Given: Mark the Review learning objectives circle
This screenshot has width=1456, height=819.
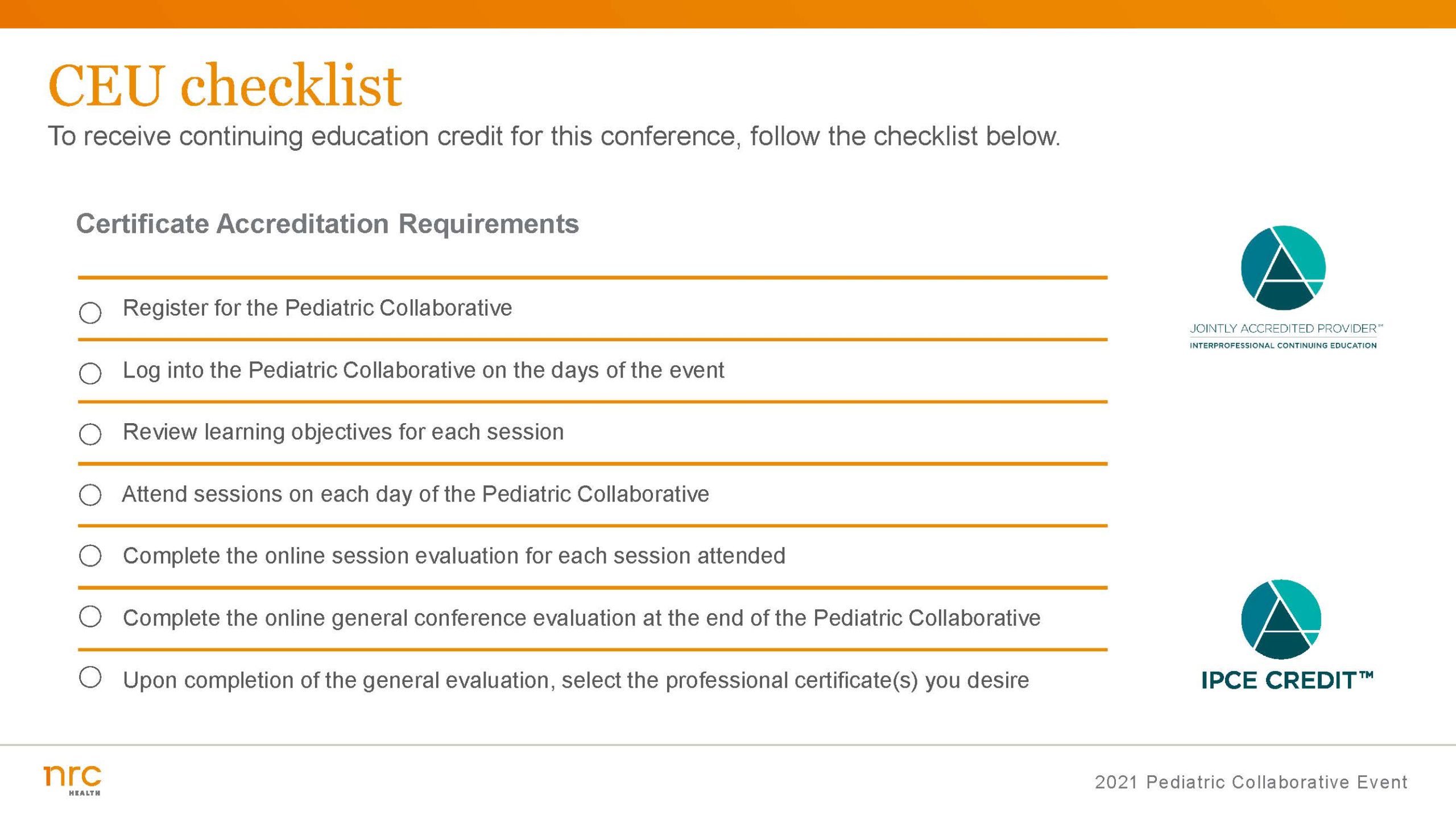Looking at the screenshot, I should tap(90, 435).
